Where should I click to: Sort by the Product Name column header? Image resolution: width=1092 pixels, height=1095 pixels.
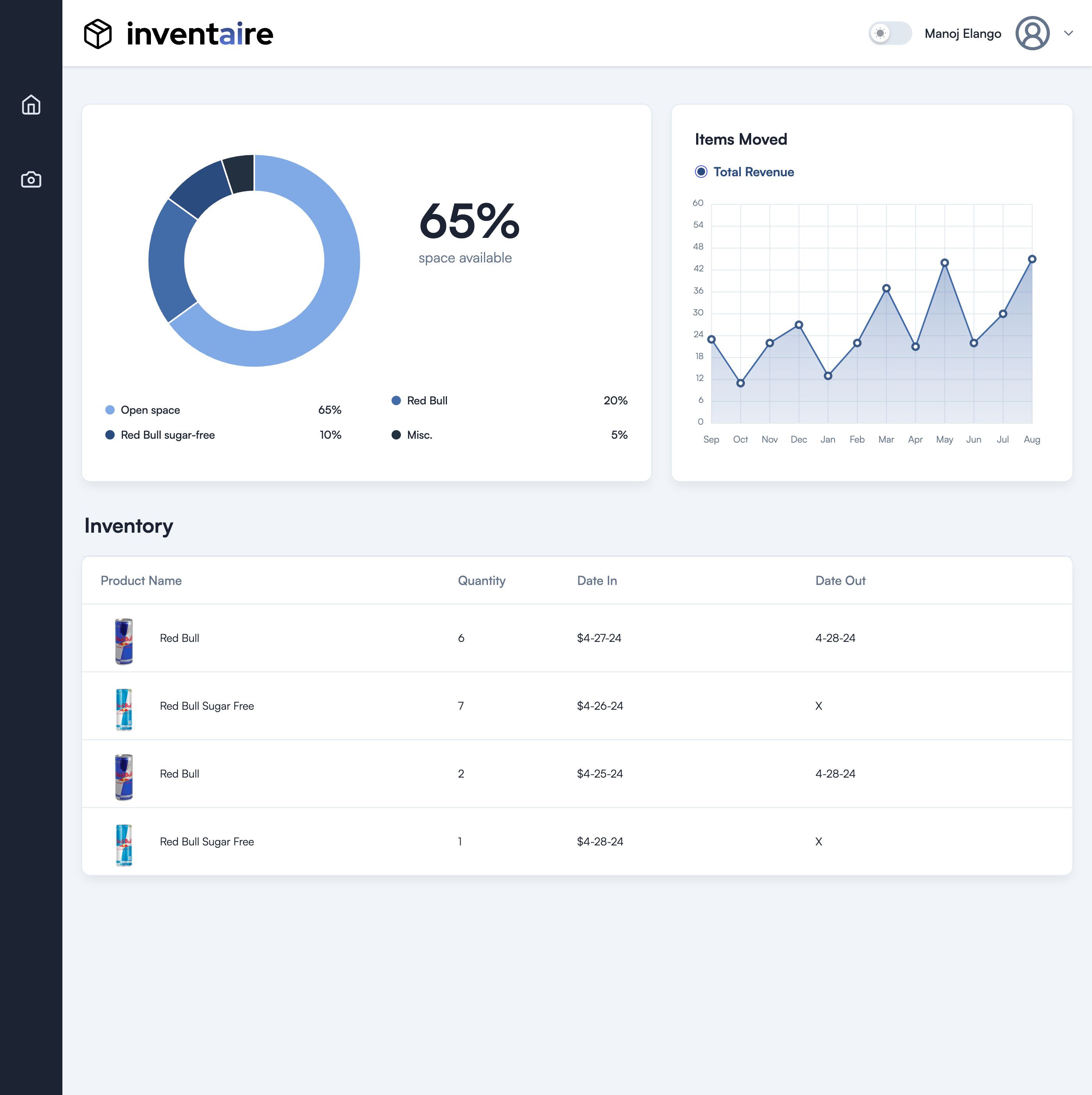point(141,580)
